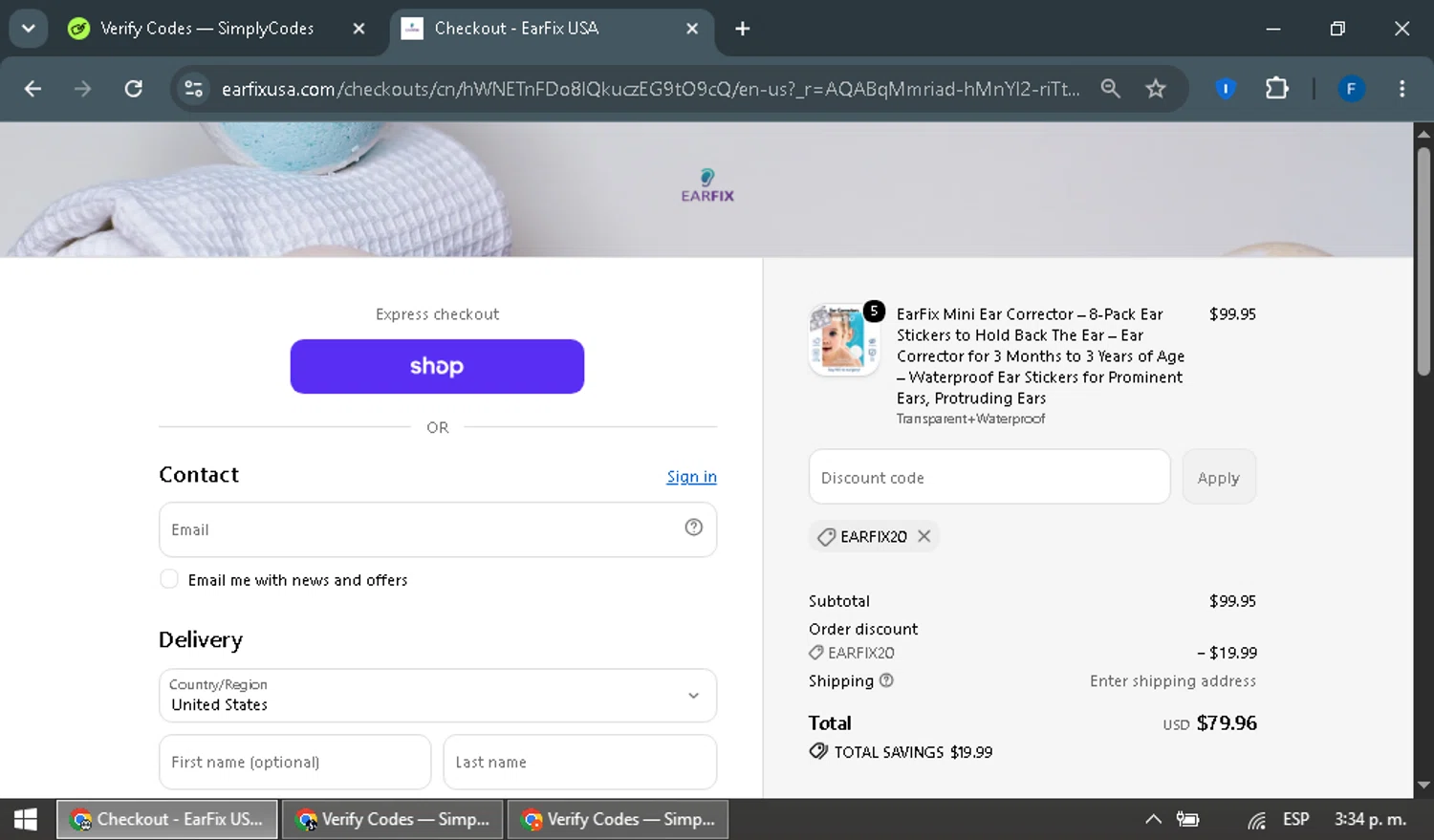Viewport: 1434px width, 840px height.
Task: Click the Enter shipping address text
Action: pyautogui.click(x=1173, y=680)
